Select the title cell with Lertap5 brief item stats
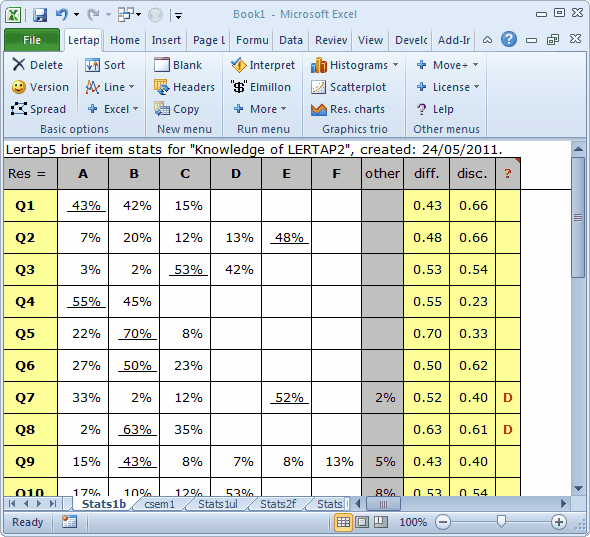The image size is (590, 537). click(x=254, y=149)
